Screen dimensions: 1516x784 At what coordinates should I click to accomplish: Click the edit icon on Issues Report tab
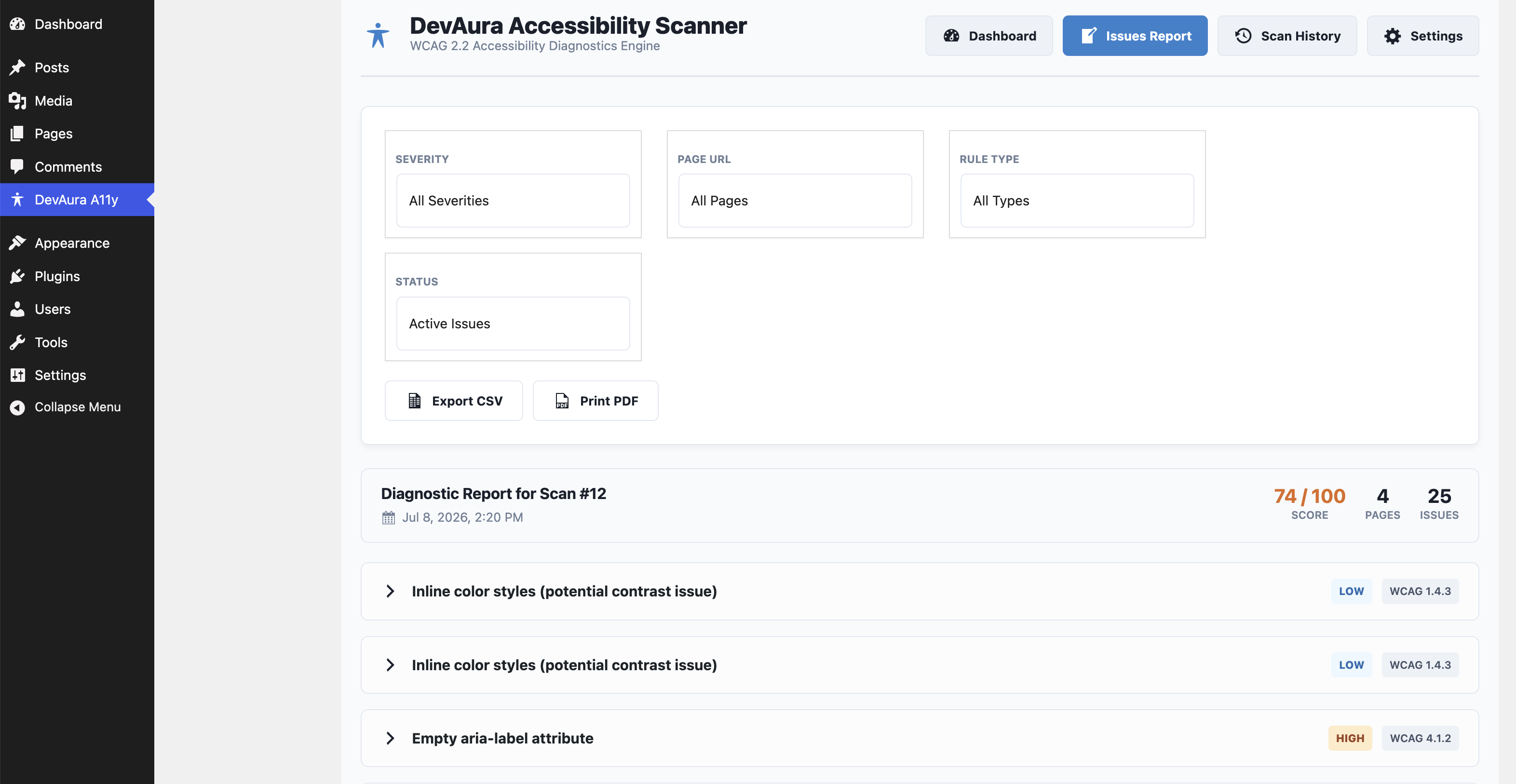pyautogui.click(x=1089, y=36)
